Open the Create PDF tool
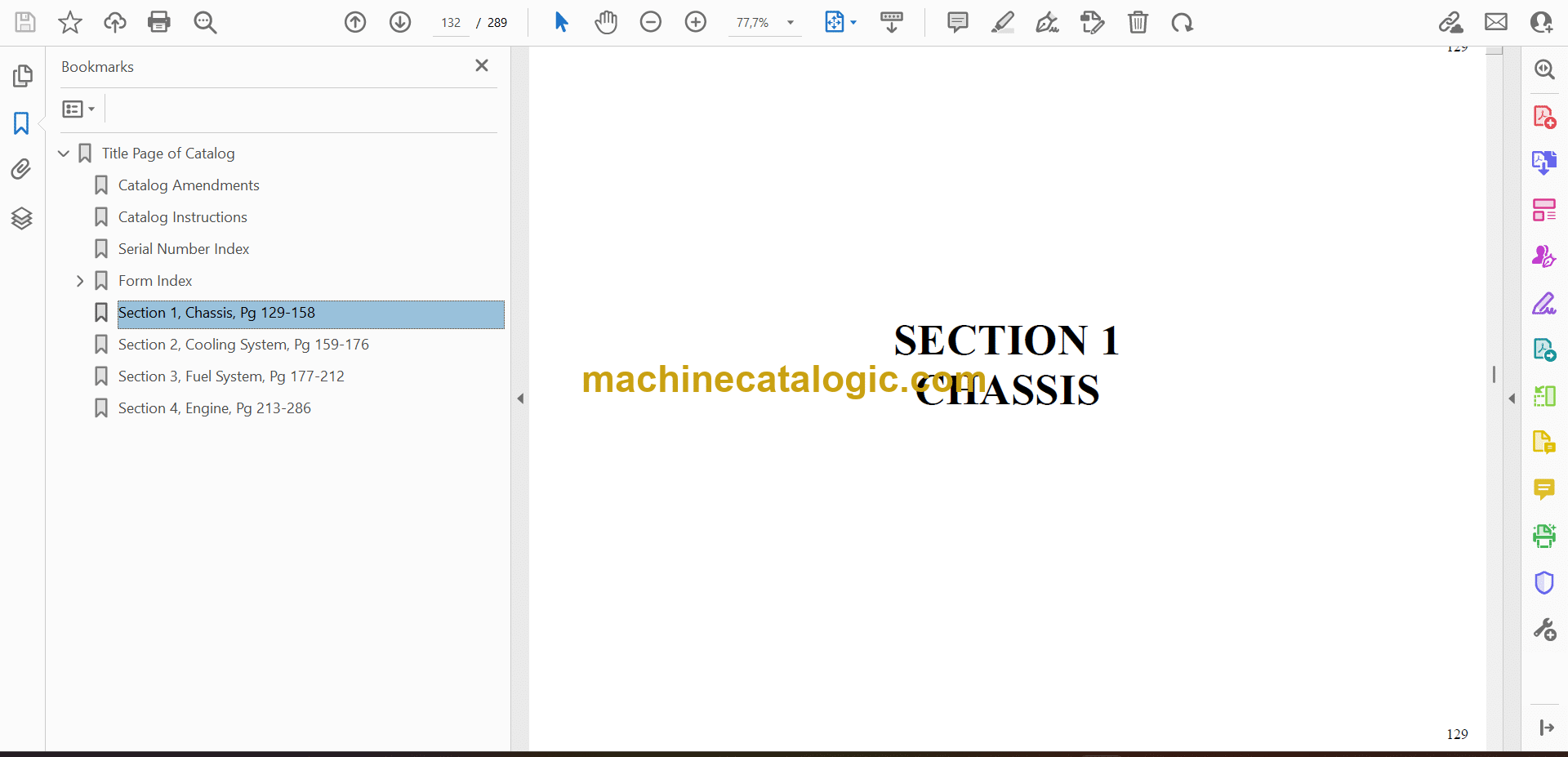 [1544, 117]
